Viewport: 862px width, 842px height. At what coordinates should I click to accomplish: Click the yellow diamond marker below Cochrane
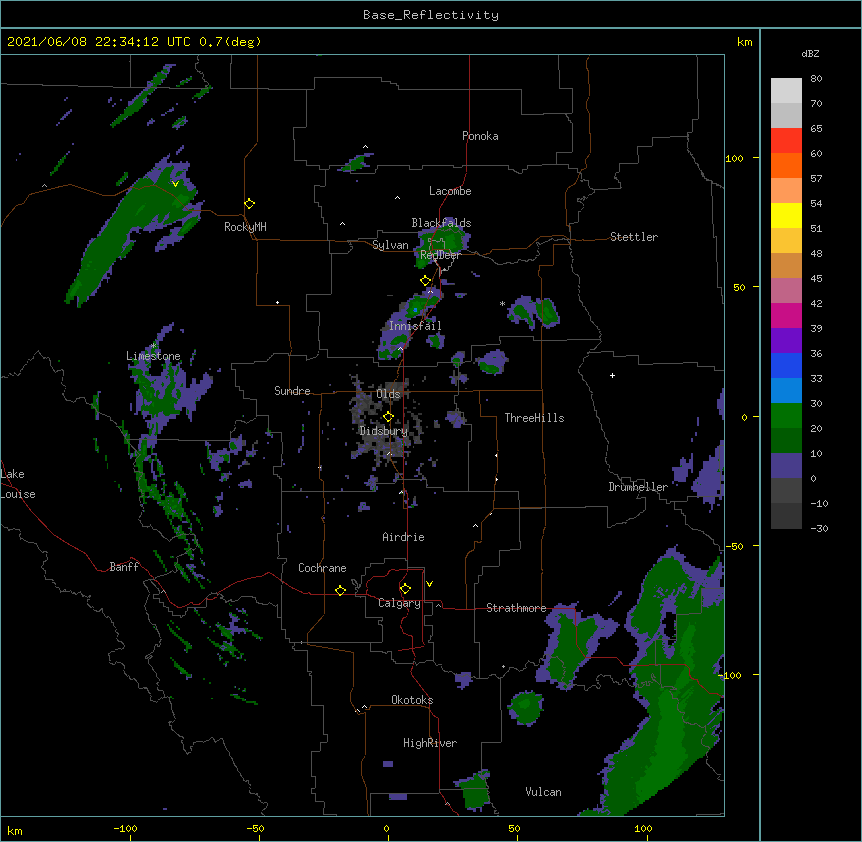pyautogui.click(x=340, y=590)
